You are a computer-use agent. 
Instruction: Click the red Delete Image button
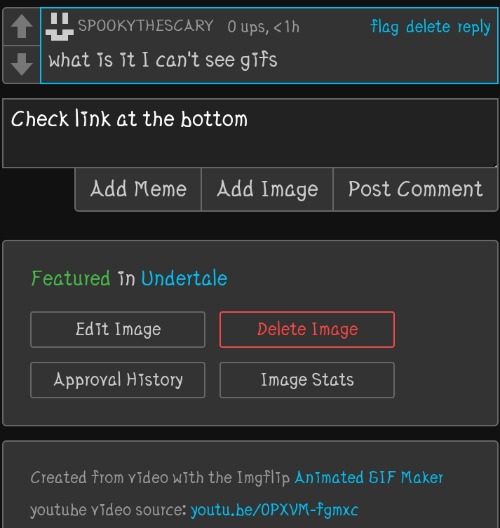click(x=307, y=329)
